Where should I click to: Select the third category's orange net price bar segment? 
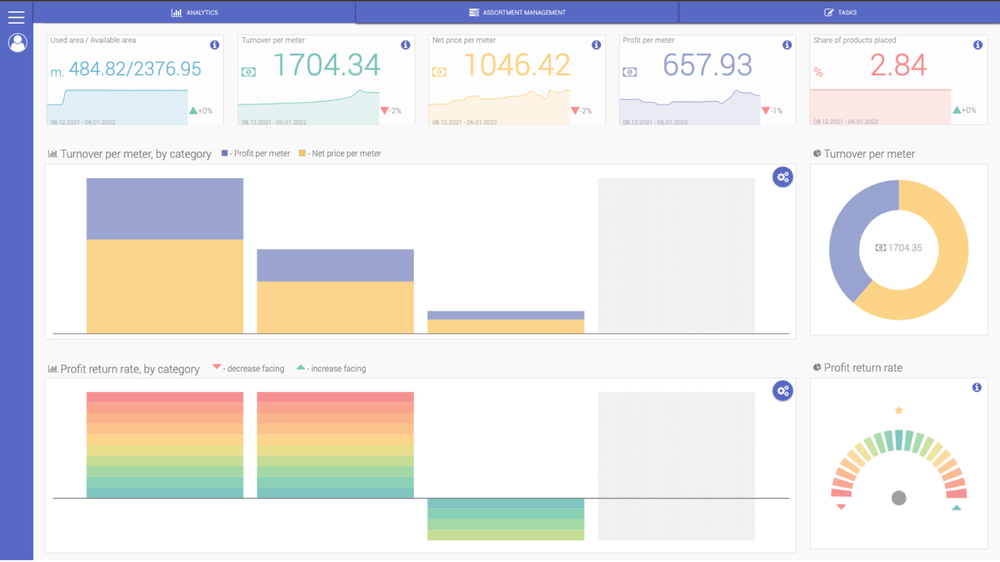(506, 326)
